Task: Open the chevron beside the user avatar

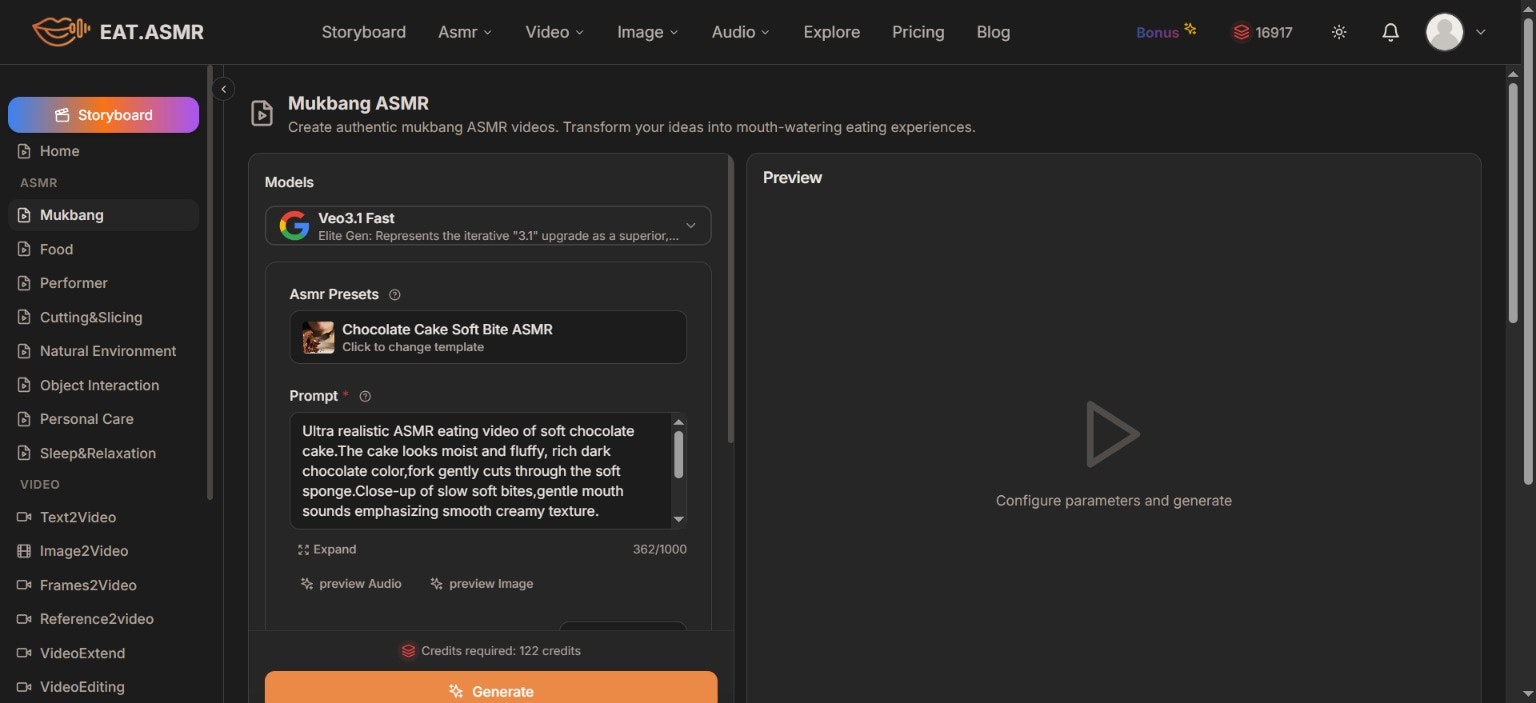Action: [1481, 32]
